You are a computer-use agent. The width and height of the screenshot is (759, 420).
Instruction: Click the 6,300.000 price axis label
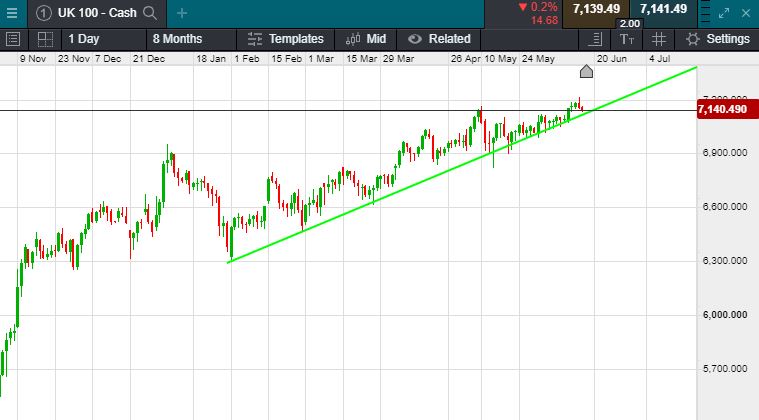(725, 261)
